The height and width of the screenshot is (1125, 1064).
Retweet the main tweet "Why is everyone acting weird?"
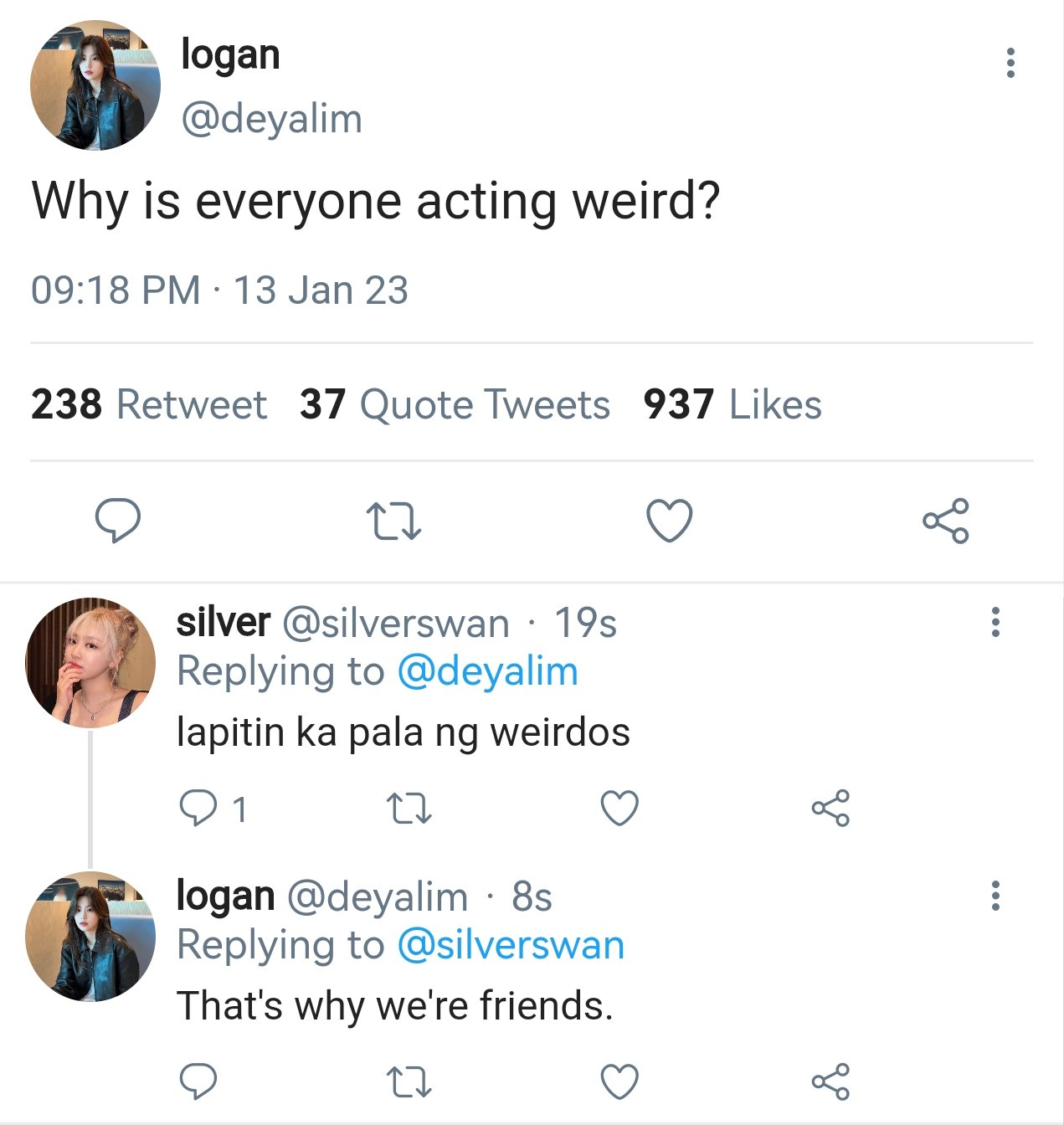(x=393, y=521)
